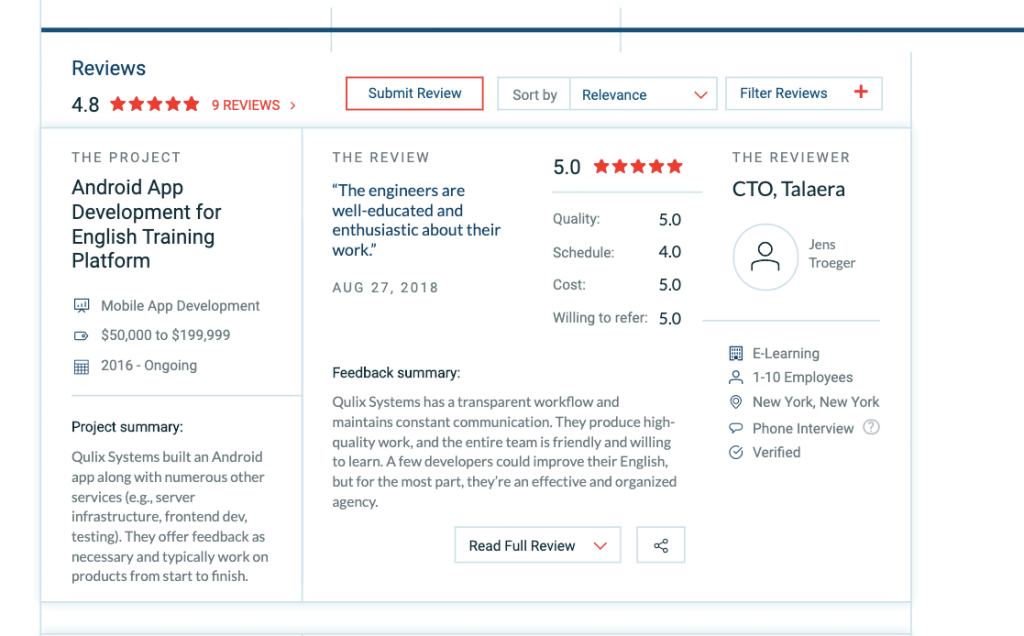Click the reviewer avatar profile icon
This screenshot has height=636, width=1024.
coord(765,257)
